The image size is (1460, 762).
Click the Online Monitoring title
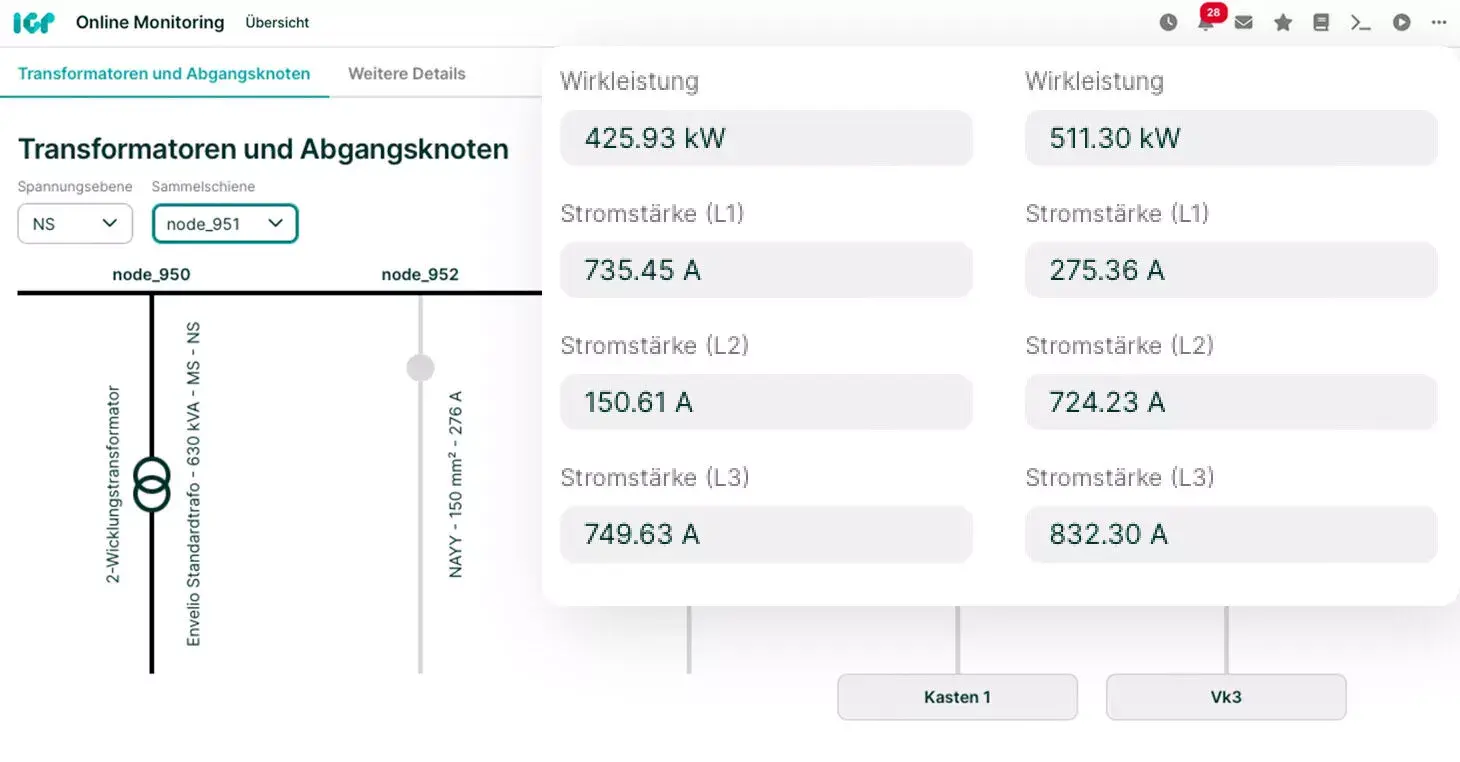point(150,22)
